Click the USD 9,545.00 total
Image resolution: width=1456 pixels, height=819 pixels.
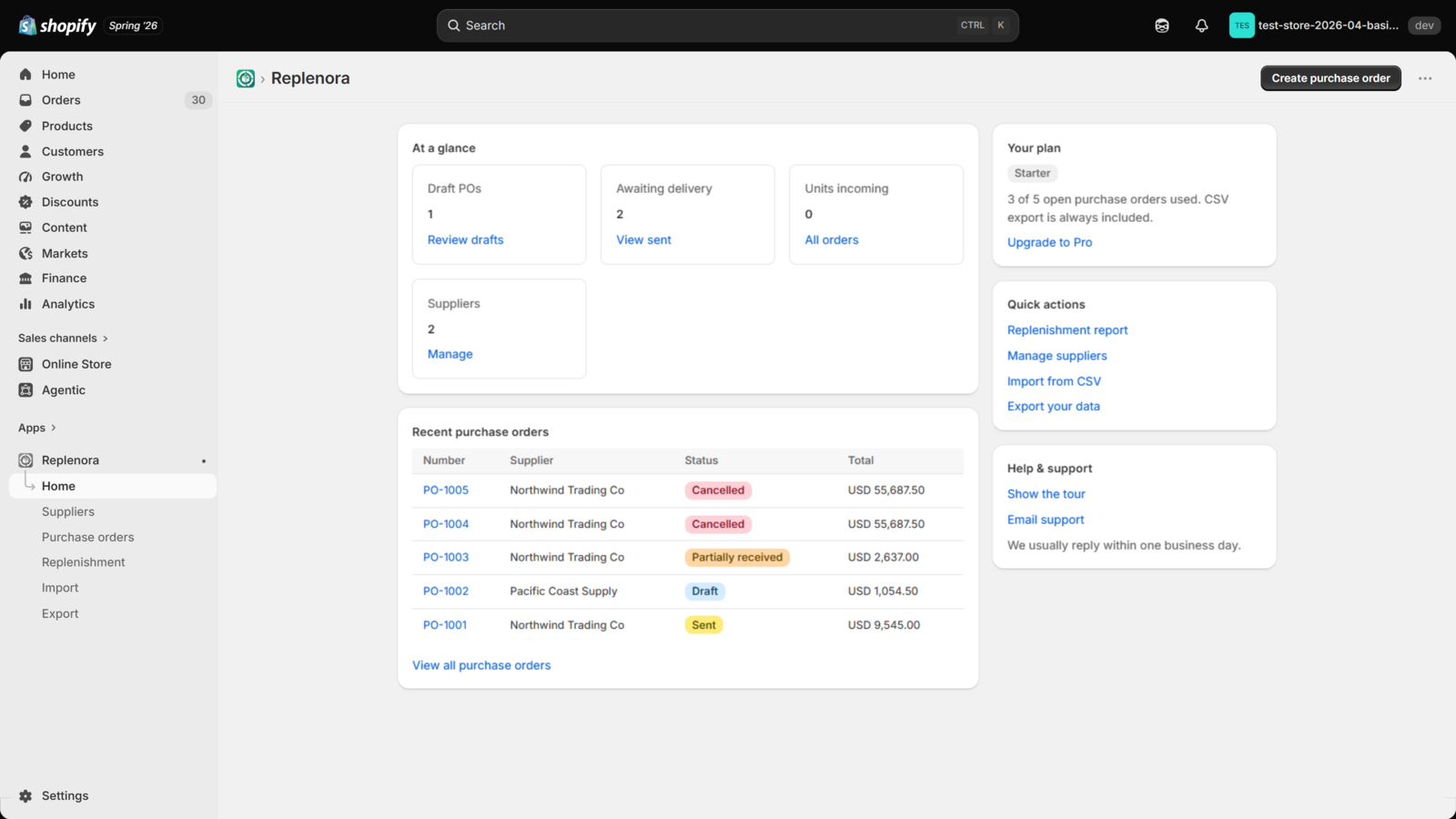tap(884, 625)
